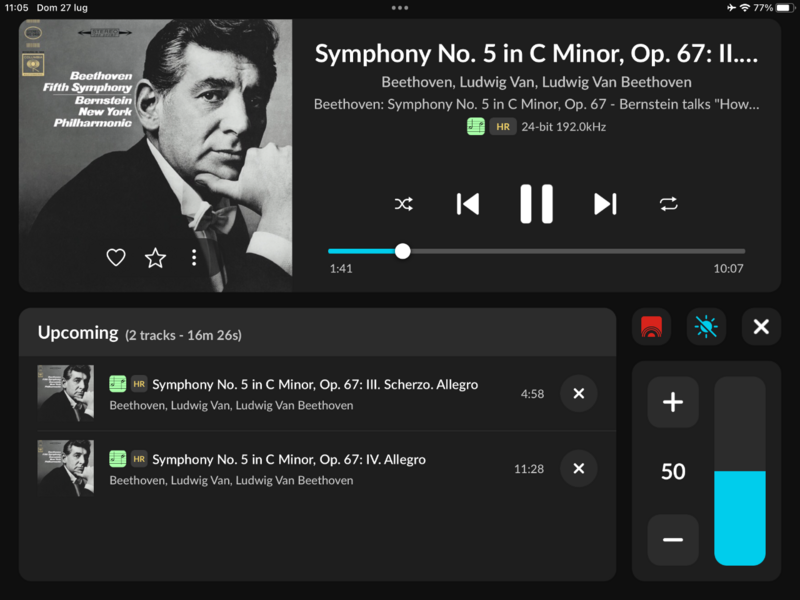The image size is (800, 600).
Task: Remove III. Scherzo. Allegro from upcoming queue
Action: (578, 394)
